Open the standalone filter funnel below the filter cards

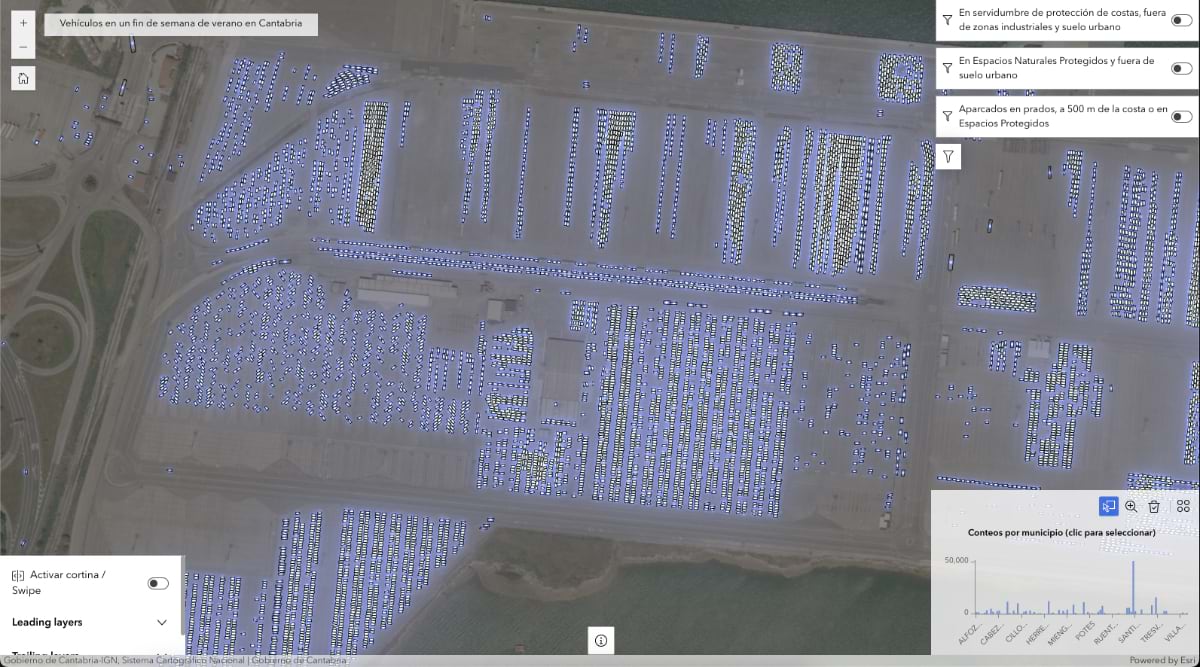(x=947, y=156)
